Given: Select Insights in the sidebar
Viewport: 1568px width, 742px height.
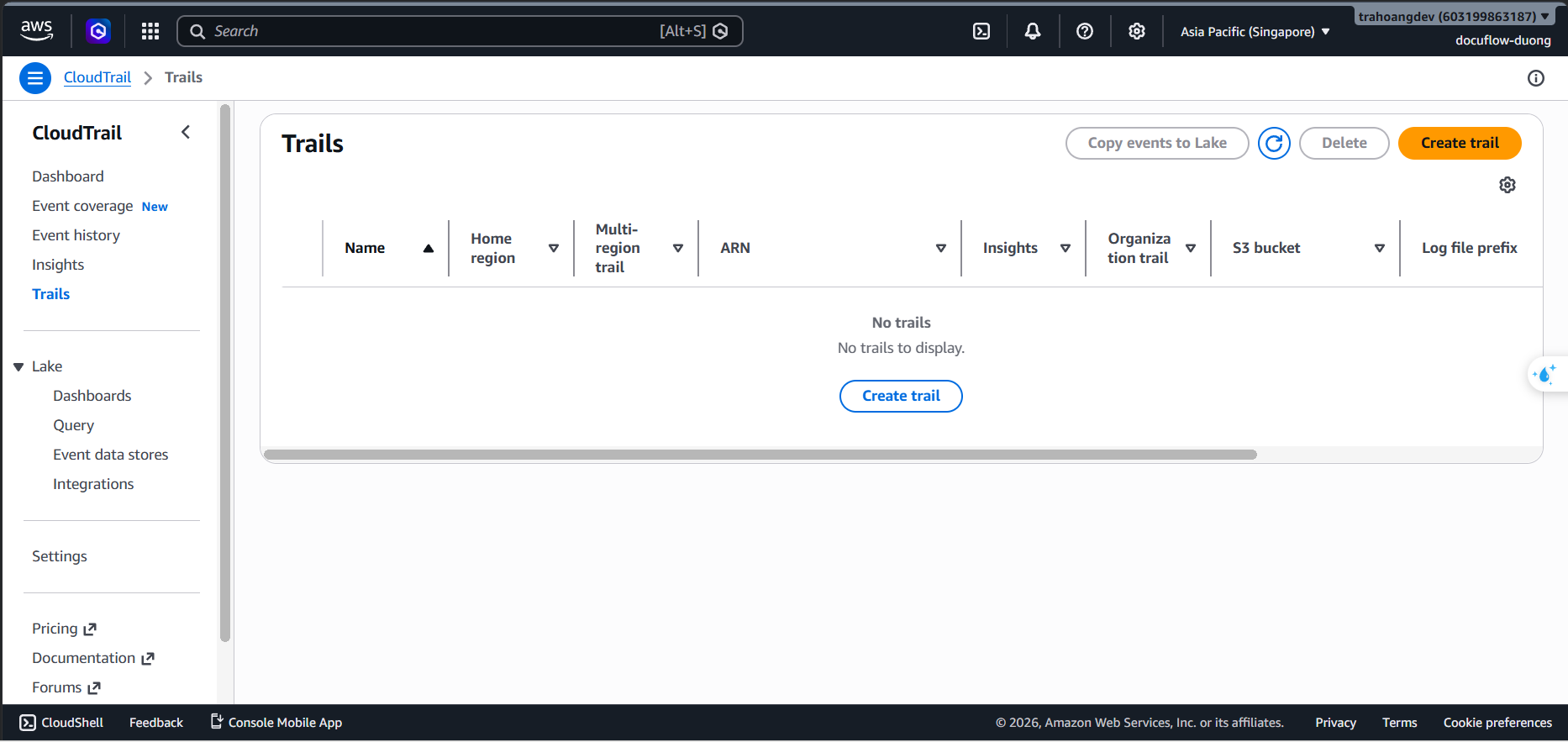Looking at the screenshot, I should tap(58, 265).
